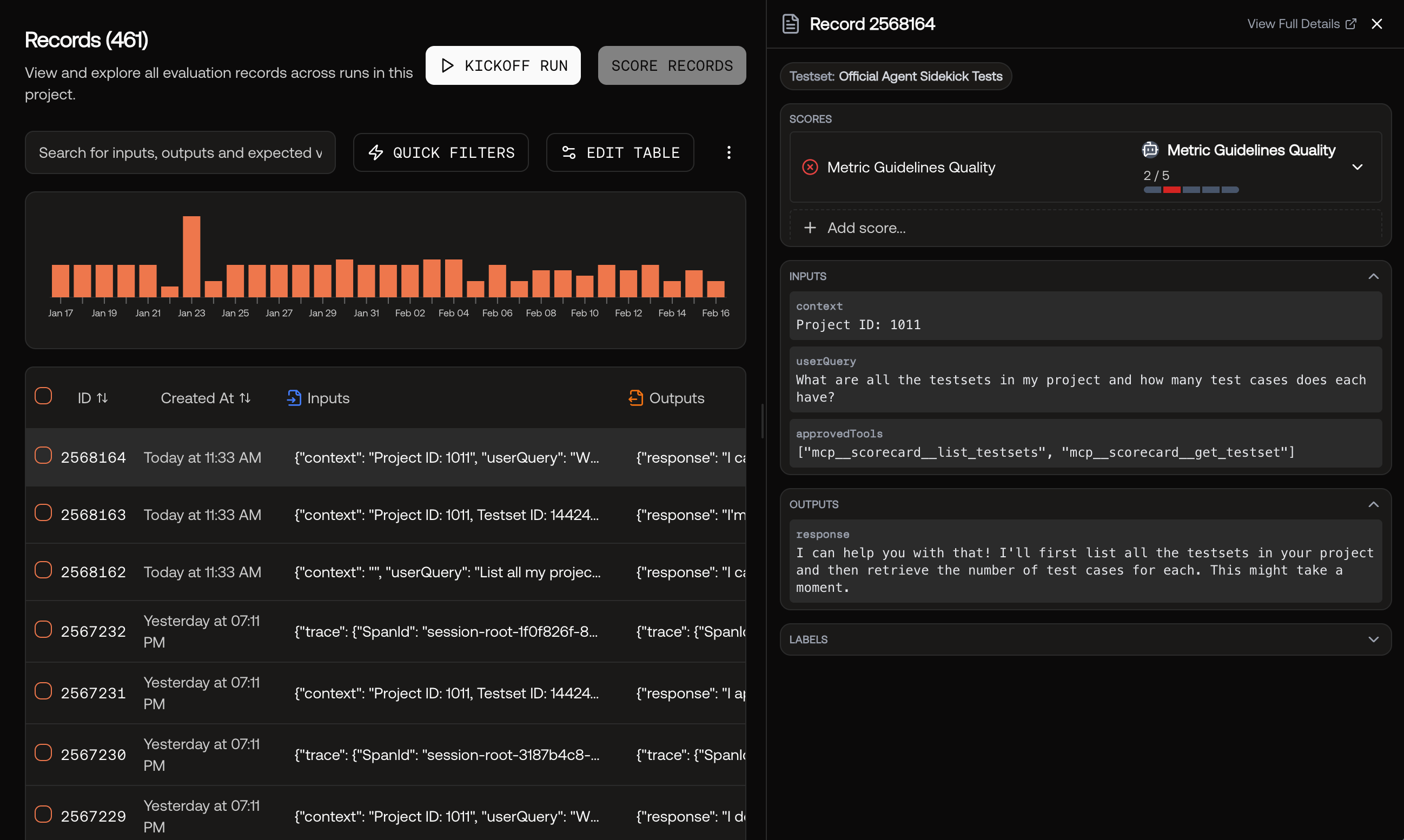Open record ID 2568163
The width and height of the screenshot is (1404, 840).
94,515
